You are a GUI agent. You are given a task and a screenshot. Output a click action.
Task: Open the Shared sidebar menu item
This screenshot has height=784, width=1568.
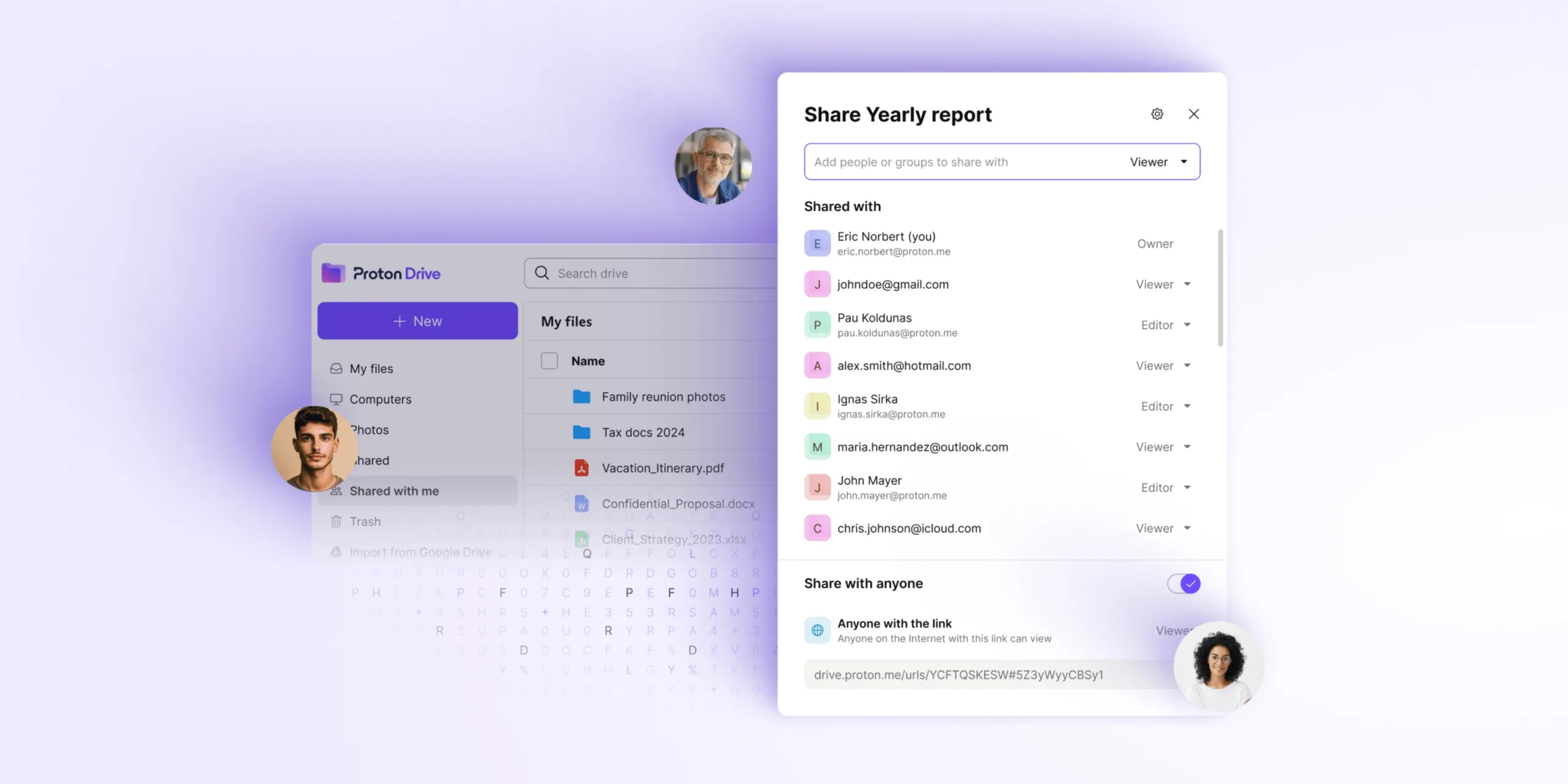tap(369, 461)
